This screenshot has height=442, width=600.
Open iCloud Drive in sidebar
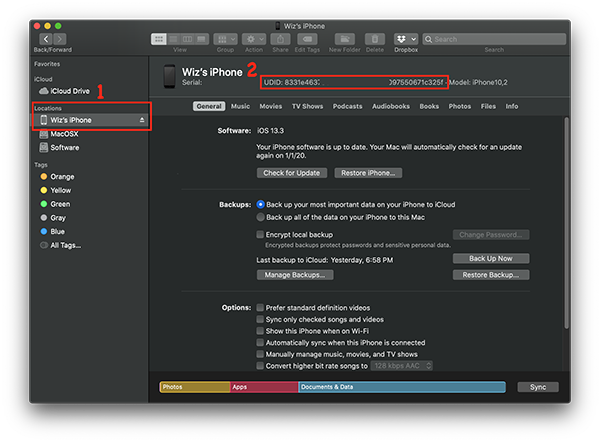tap(64, 91)
